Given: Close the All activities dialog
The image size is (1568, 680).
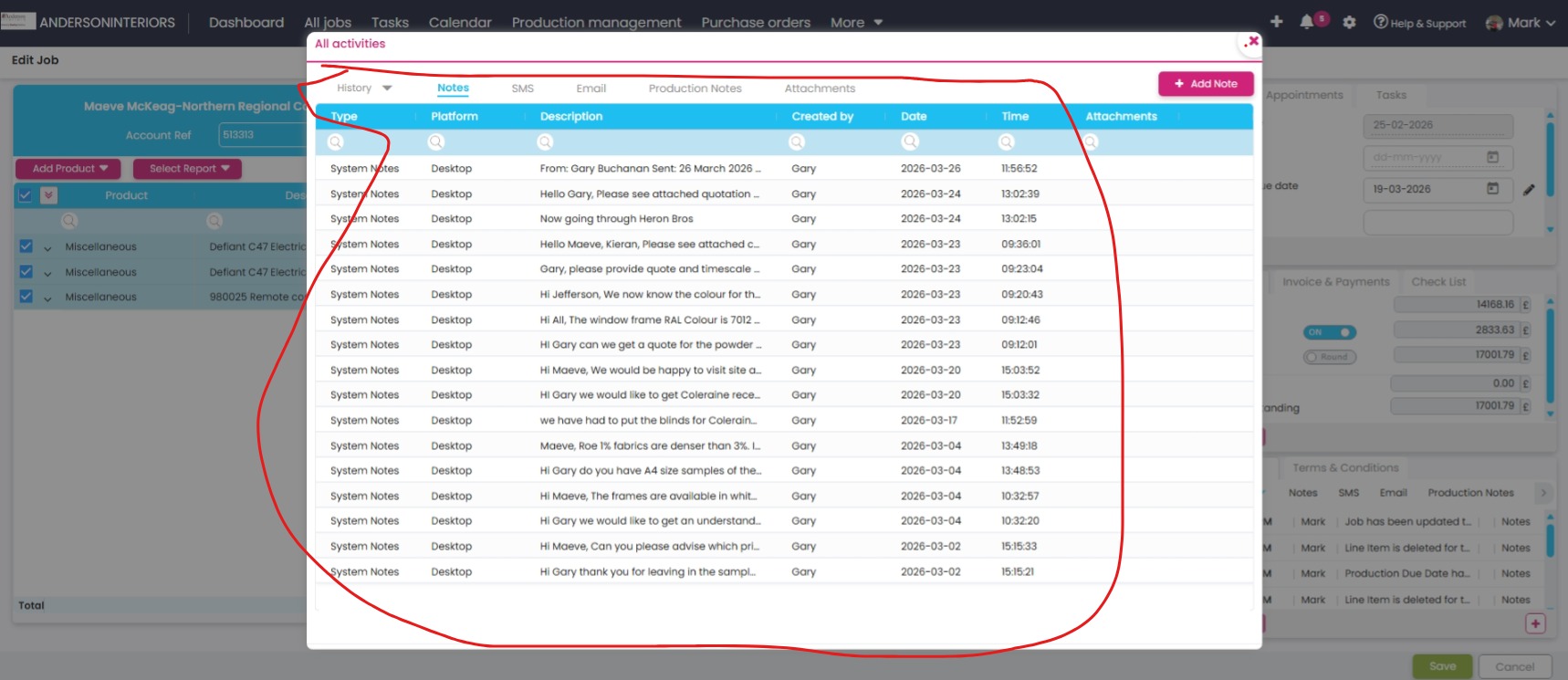Looking at the screenshot, I should 1252,41.
